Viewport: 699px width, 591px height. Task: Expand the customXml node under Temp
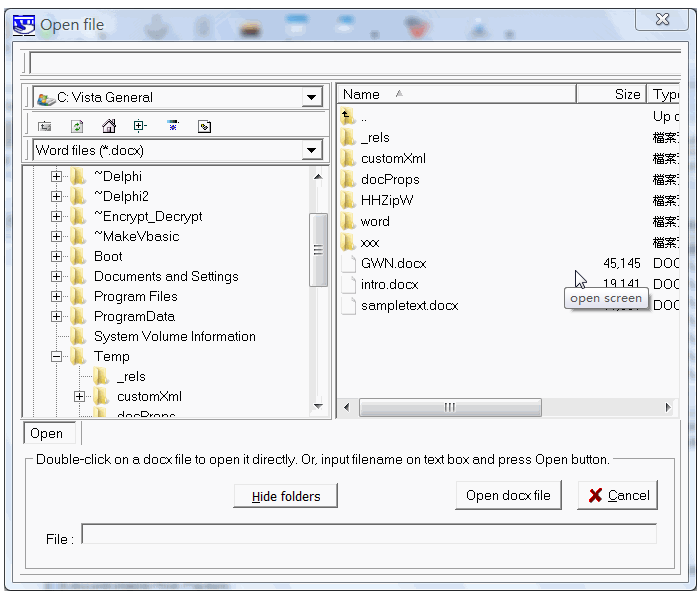pyautogui.click(x=79, y=397)
